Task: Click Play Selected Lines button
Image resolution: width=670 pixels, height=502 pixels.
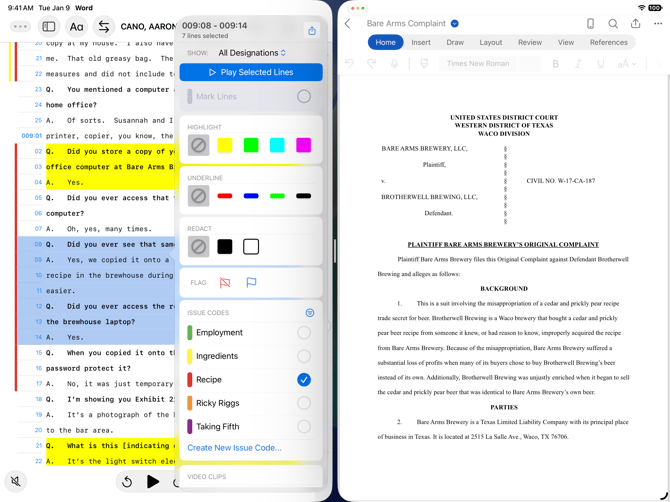Action: (x=251, y=72)
